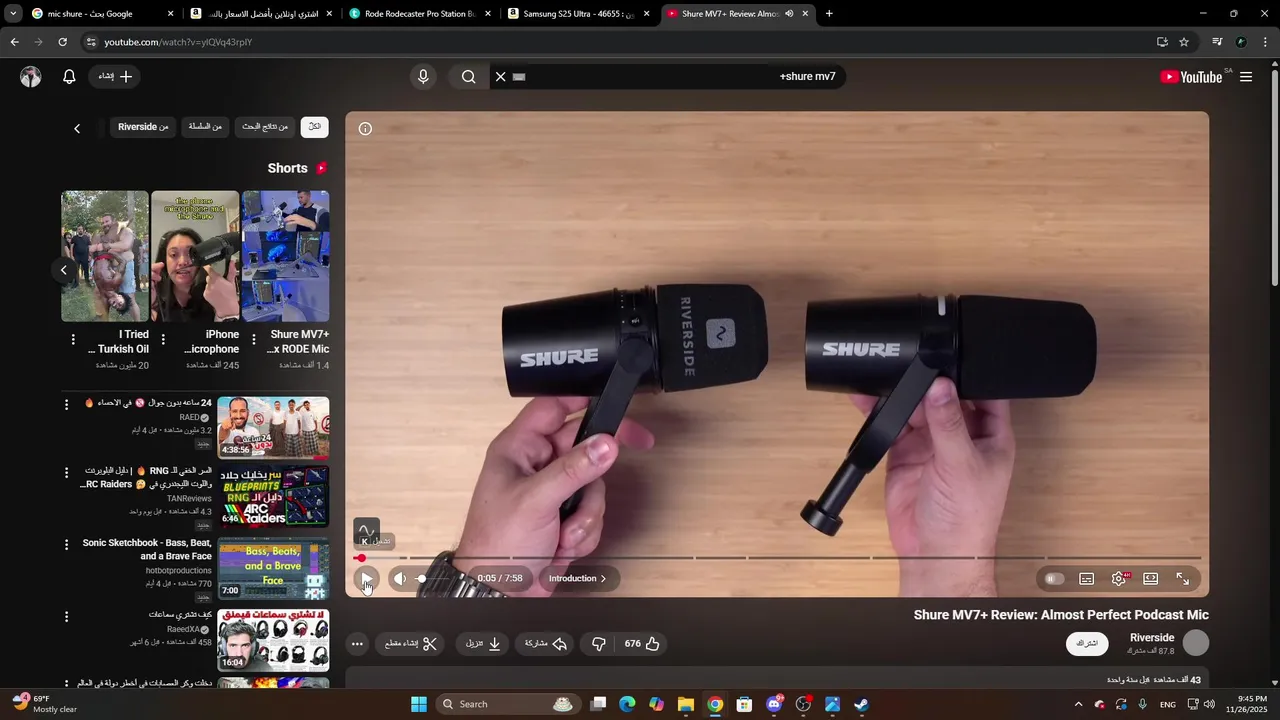Select the من Riverside filter chip
The height and width of the screenshot is (720, 1280).
tap(143, 127)
